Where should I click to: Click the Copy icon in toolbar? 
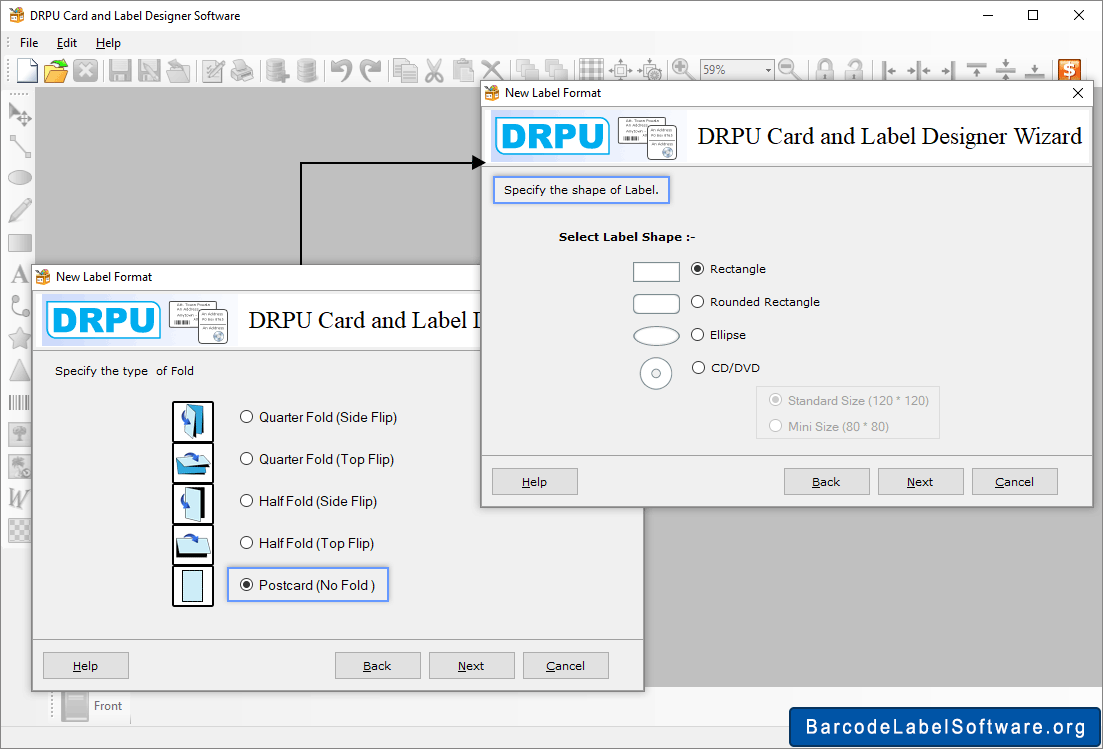pos(405,70)
